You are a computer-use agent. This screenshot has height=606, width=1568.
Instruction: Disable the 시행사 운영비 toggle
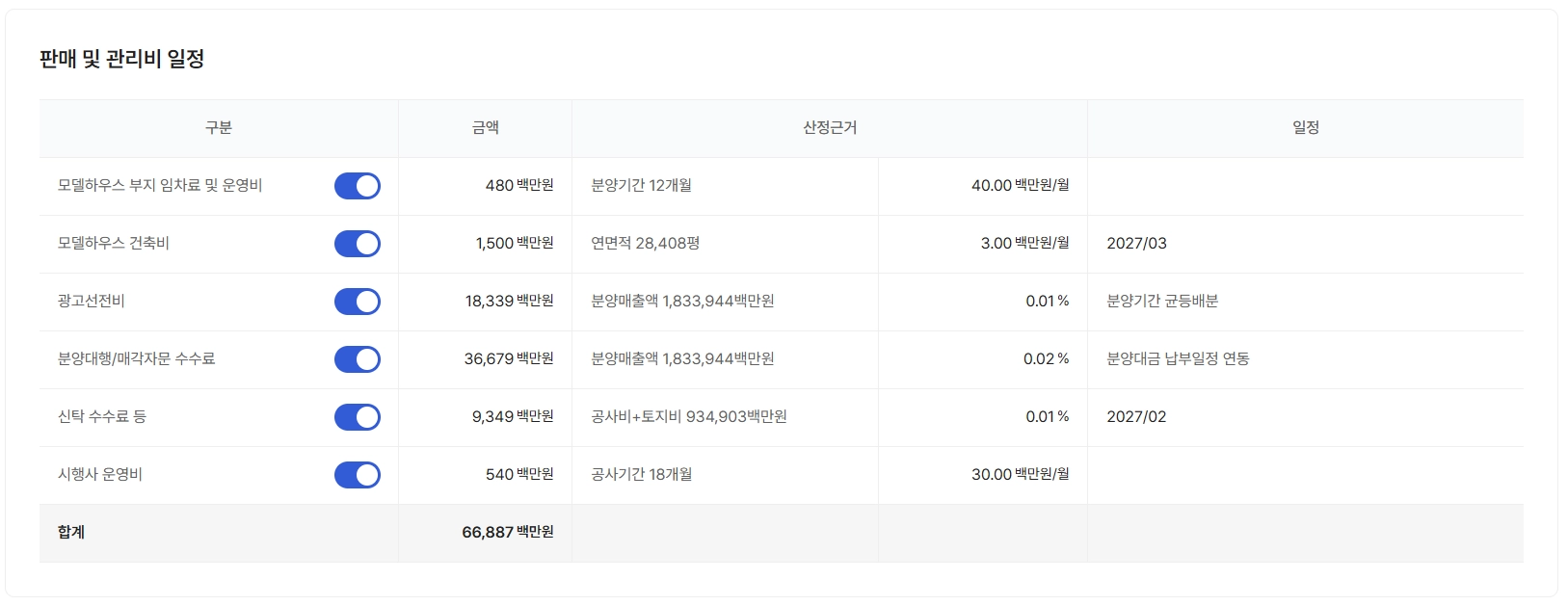[357, 475]
